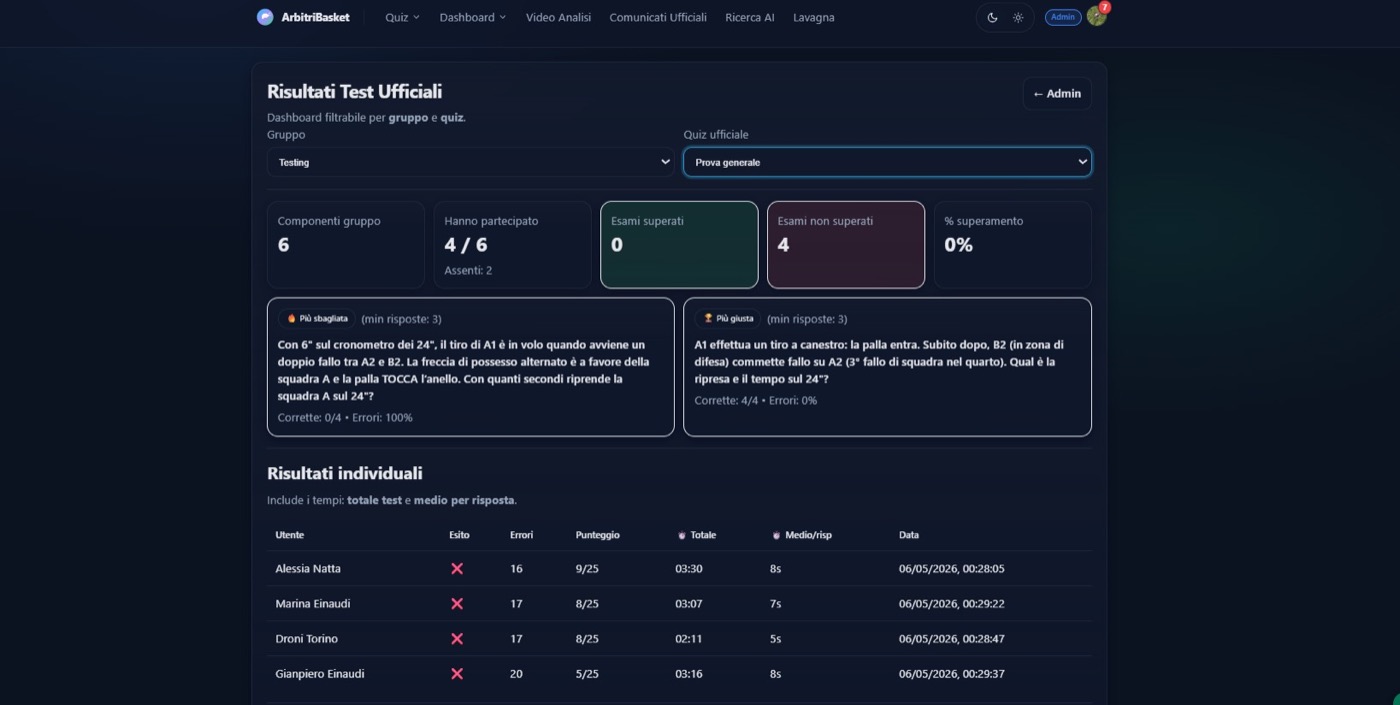Click the ArbitriBasket logo icon

click(x=265, y=17)
